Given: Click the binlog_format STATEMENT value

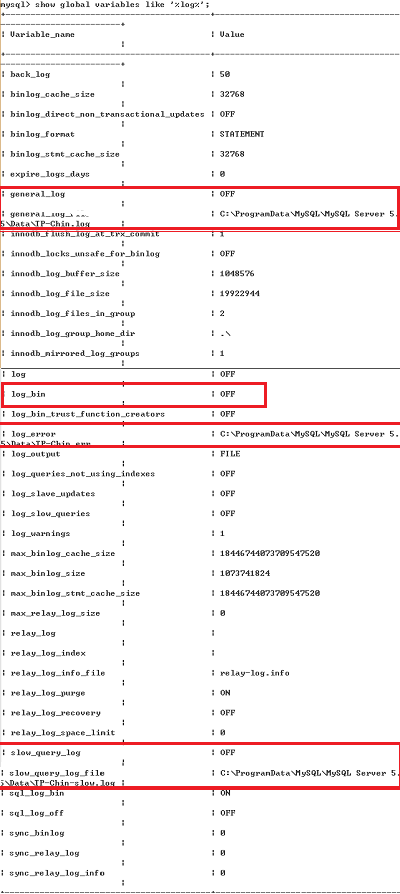Looking at the screenshot, I should pos(242,135).
